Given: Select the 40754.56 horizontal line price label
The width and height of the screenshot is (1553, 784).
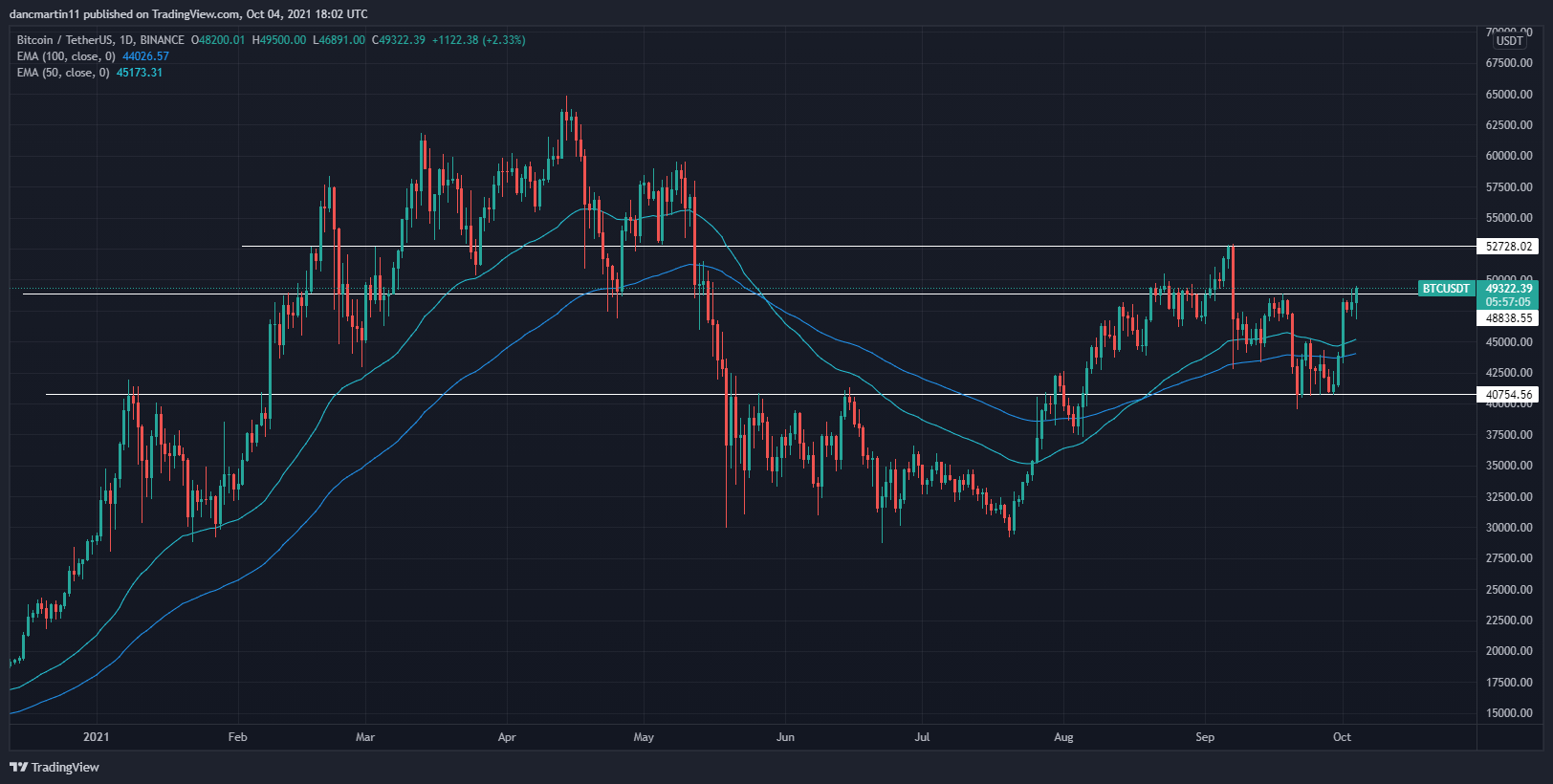Looking at the screenshot, I should pos(1508,395).
